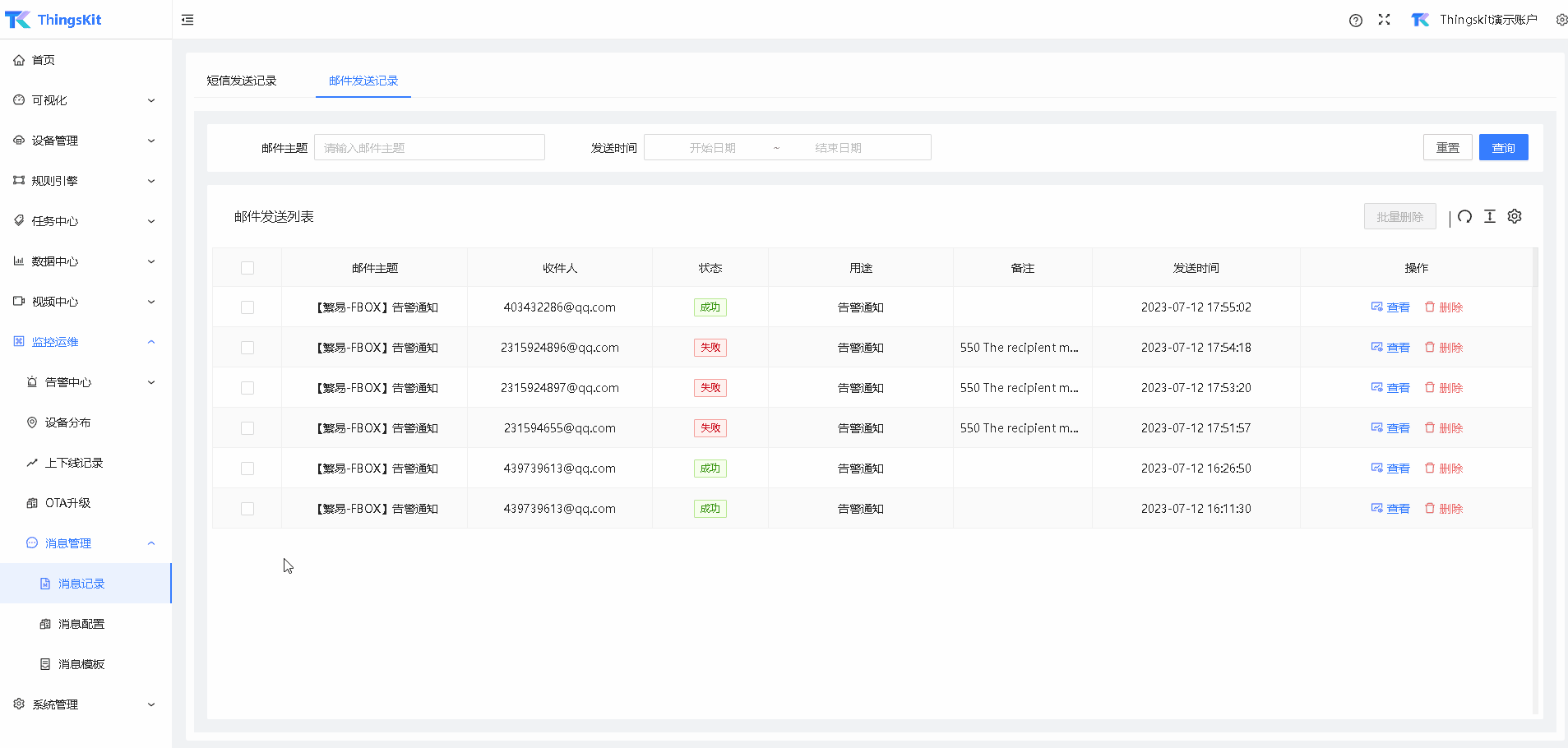Collapse the sidebar using the hamburger icon
The height and width of the screenshot is (748, 1568).
187,20
